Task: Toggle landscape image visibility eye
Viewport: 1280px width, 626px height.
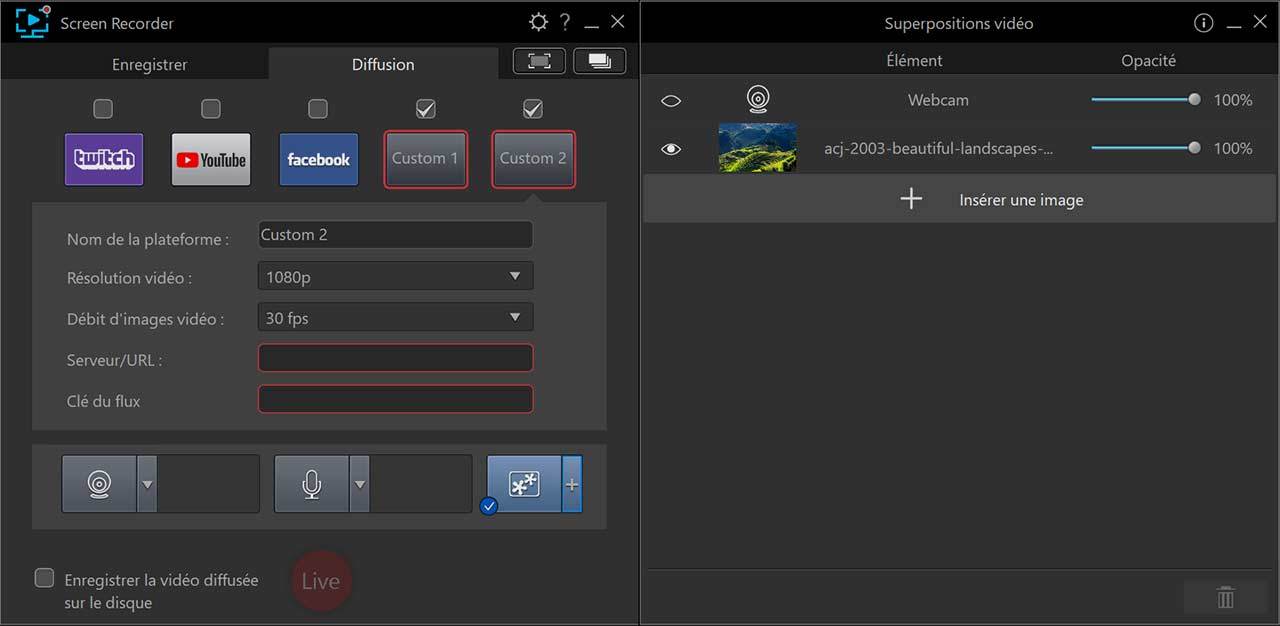Action: 671,149
